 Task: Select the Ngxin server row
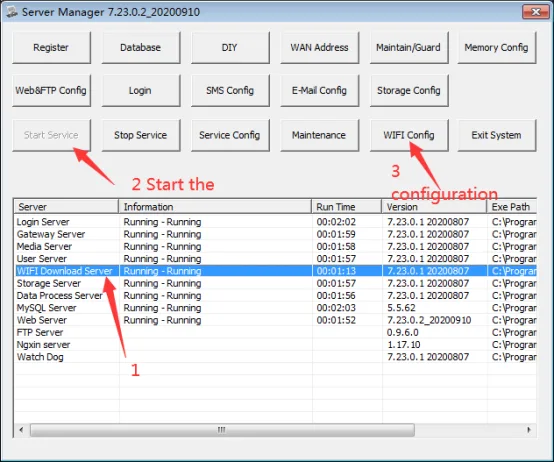(x=275, y=345)
